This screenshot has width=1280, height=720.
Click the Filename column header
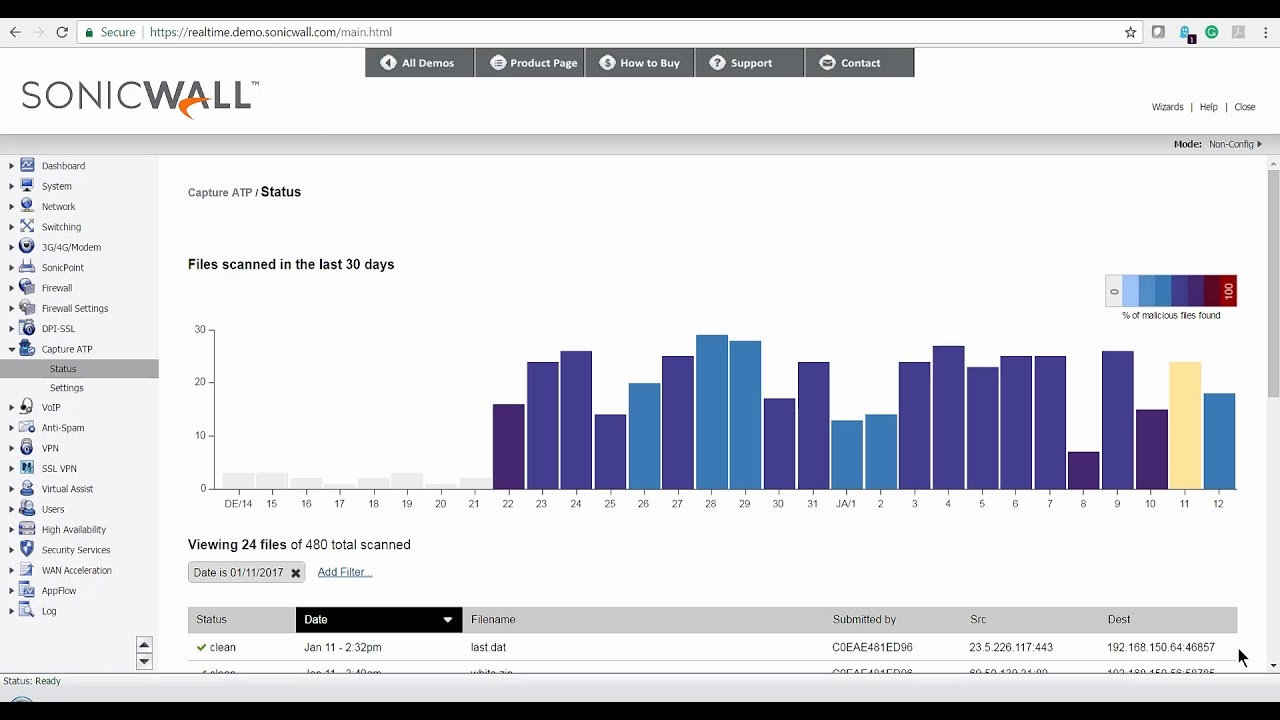(643, 620)
